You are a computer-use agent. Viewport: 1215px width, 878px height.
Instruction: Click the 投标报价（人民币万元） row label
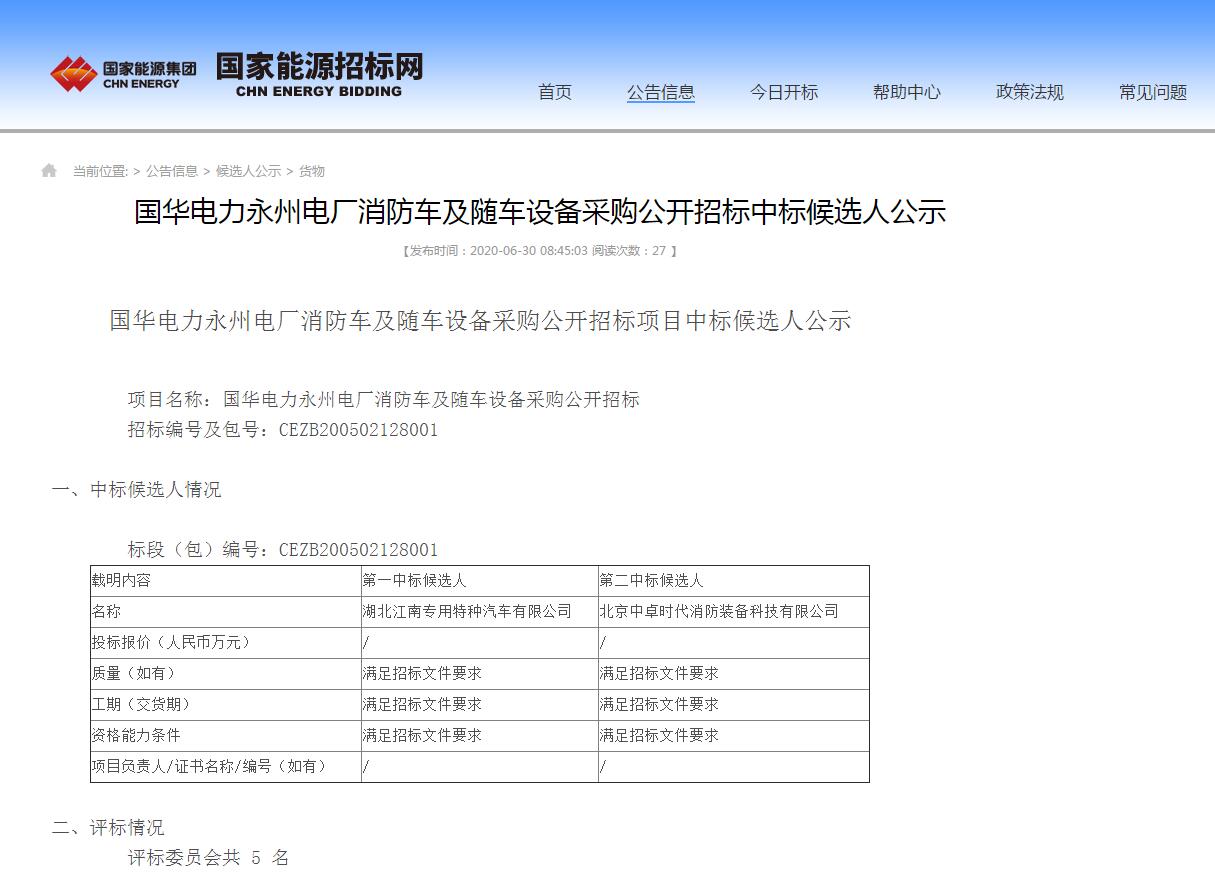[171, 642]
